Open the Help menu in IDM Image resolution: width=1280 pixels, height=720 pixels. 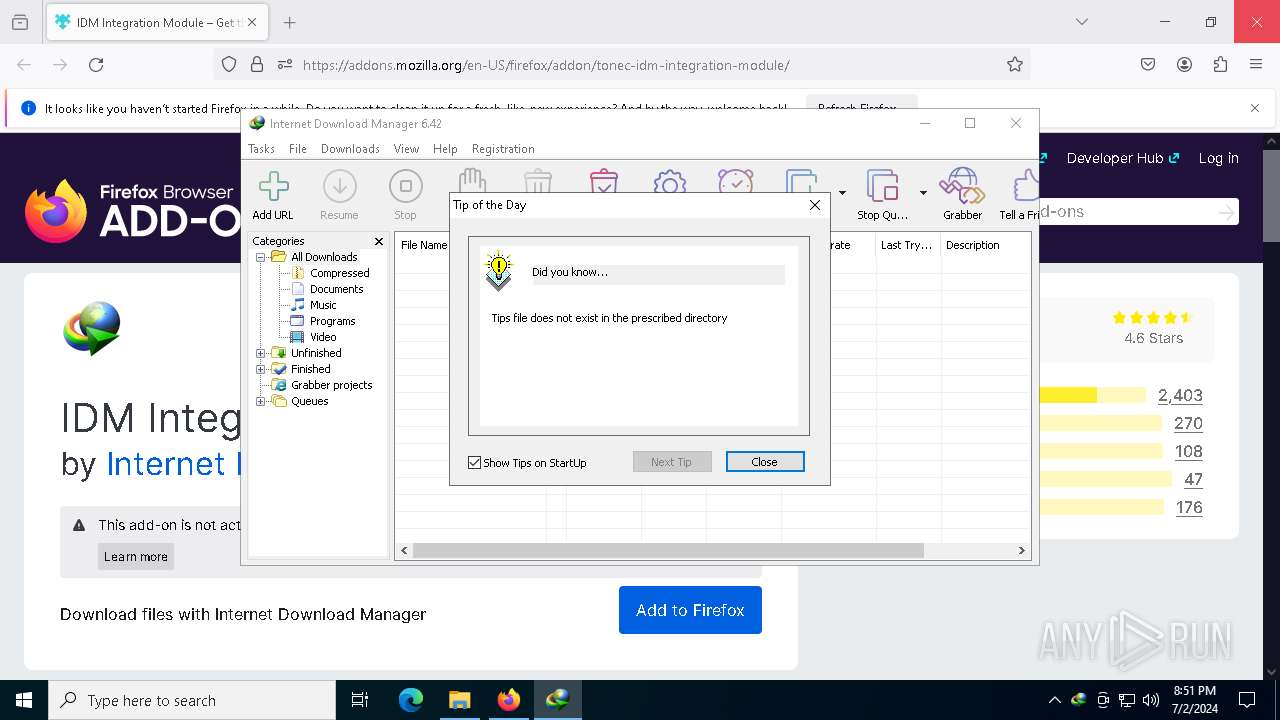tap(445, 149)
